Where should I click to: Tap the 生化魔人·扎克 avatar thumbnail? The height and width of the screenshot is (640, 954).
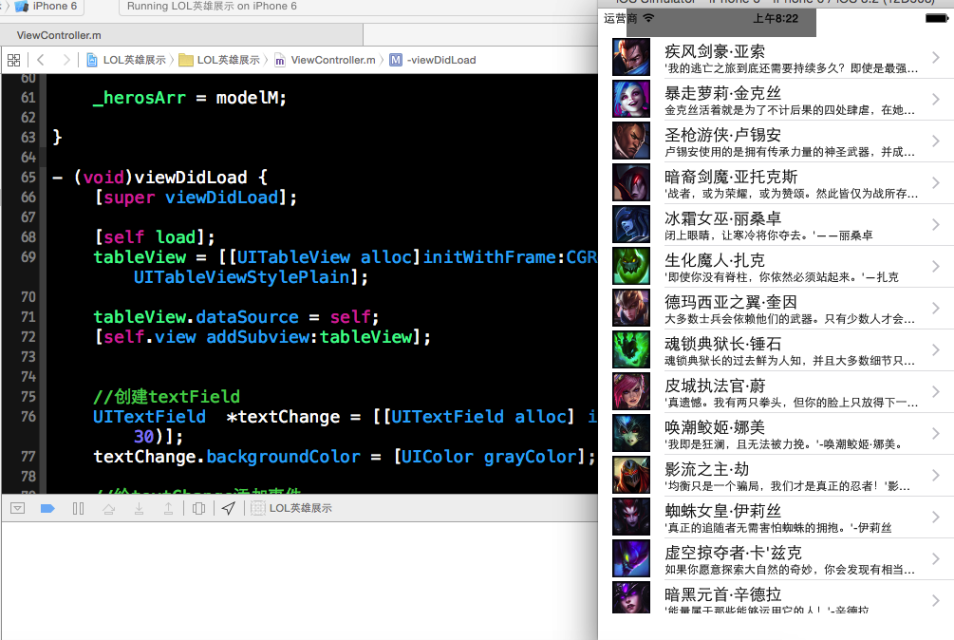point(631,266)
